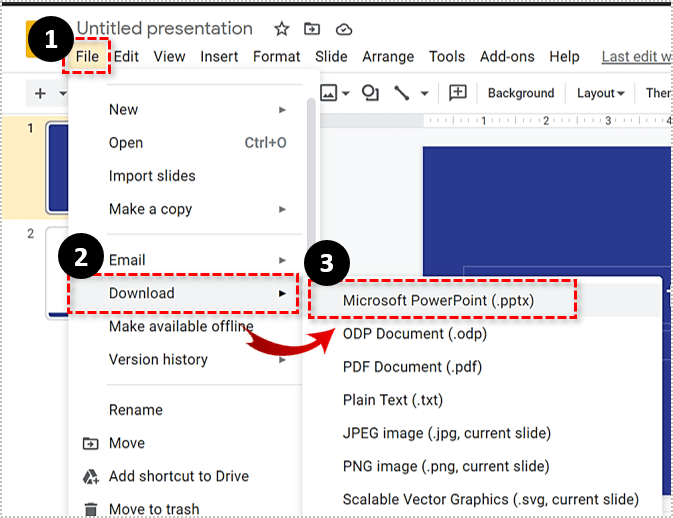Viewport: 673px width, 518px height.
Task: Check the cloud save status icon
Action: point(344,29)
